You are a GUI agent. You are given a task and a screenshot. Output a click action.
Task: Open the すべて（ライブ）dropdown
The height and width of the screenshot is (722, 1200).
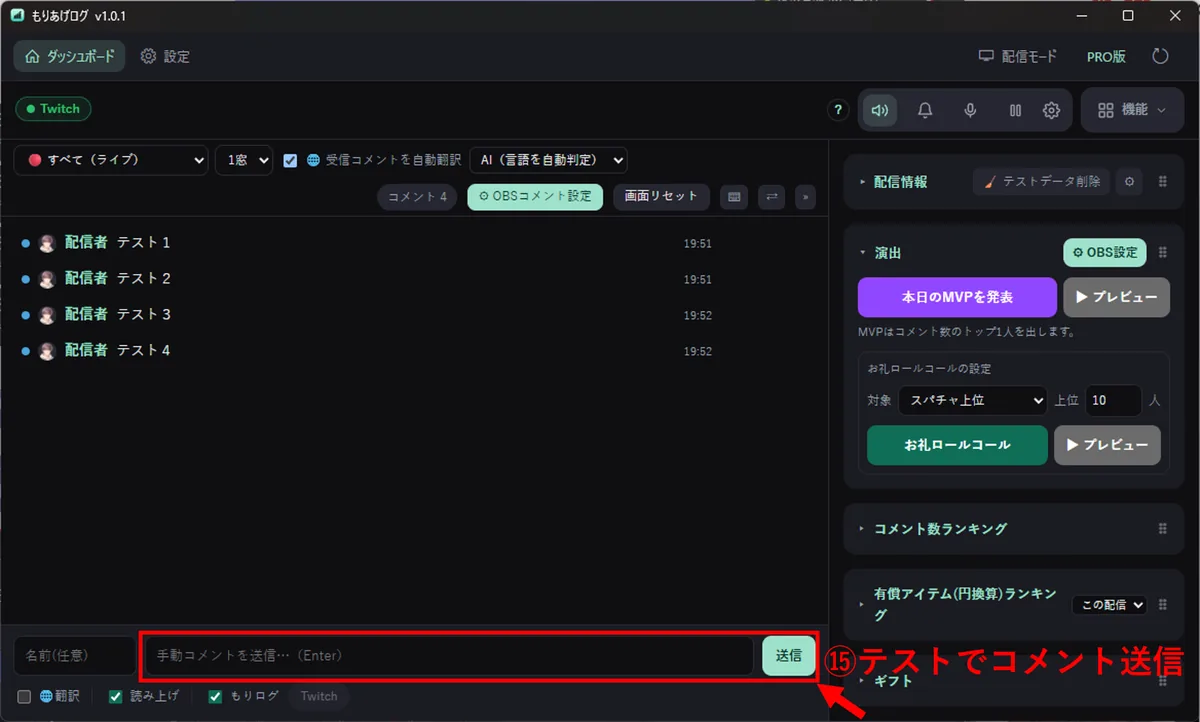tap(111, 160)
